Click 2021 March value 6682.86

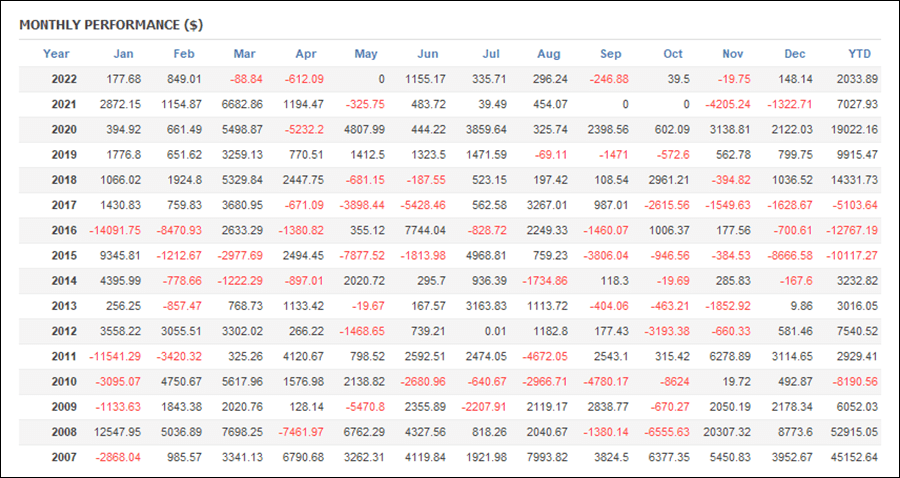click(242, 104)
